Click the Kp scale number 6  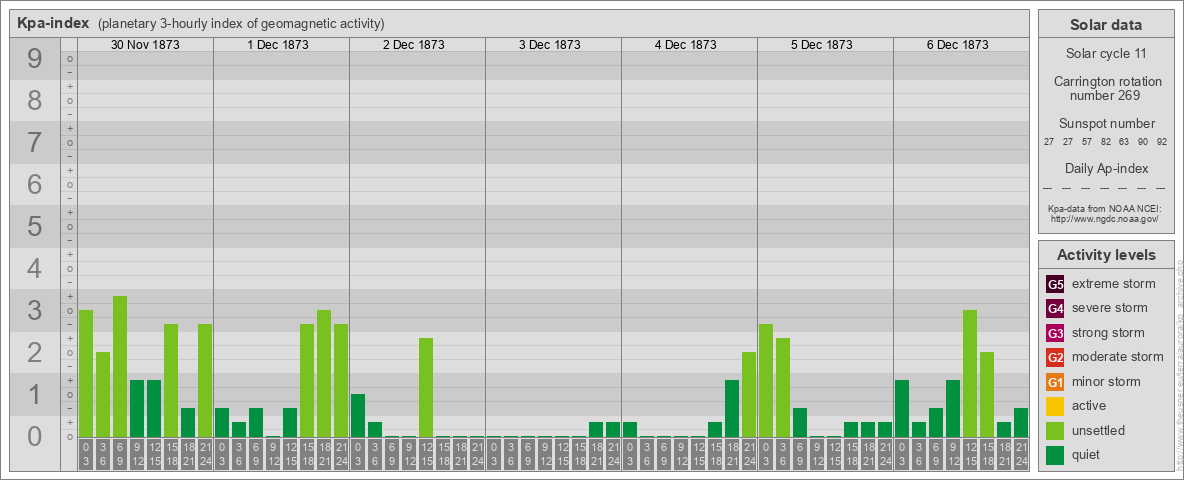(34, 184)
